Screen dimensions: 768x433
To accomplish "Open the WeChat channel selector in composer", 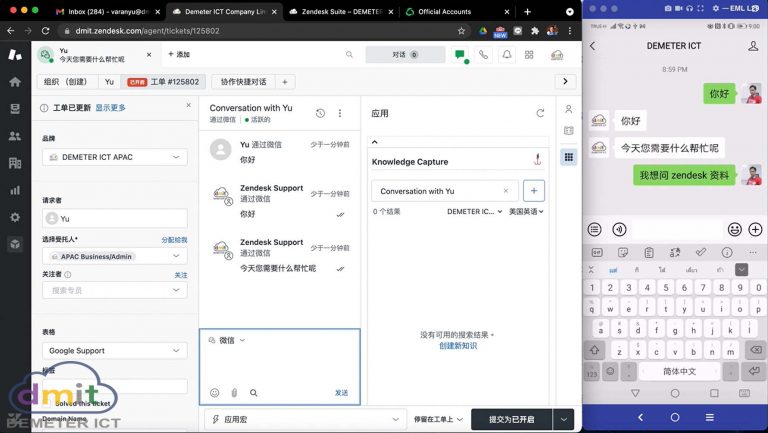I will click(227, 340).
